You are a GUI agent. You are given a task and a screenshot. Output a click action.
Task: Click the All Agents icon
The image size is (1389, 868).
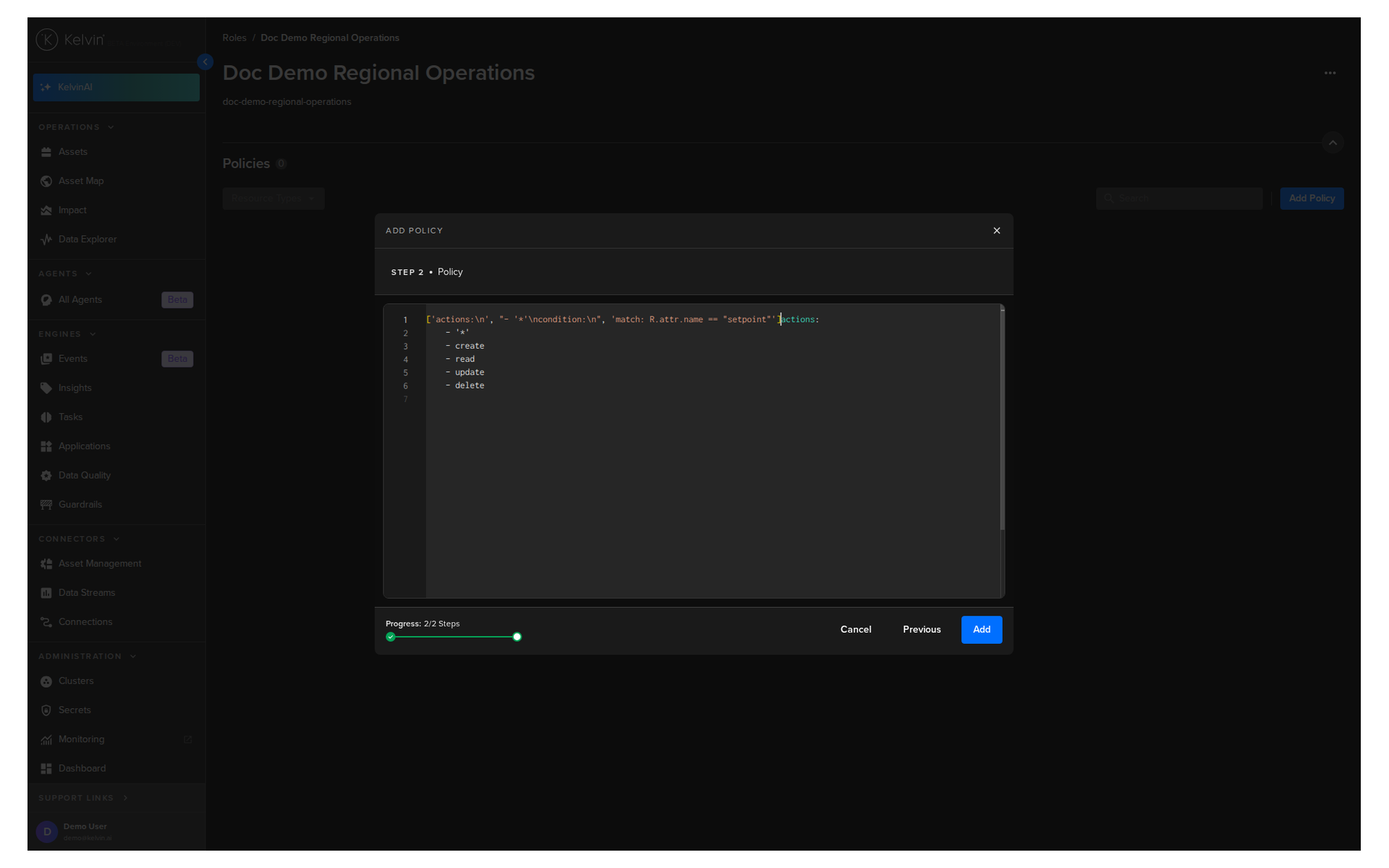coord(46,300)
